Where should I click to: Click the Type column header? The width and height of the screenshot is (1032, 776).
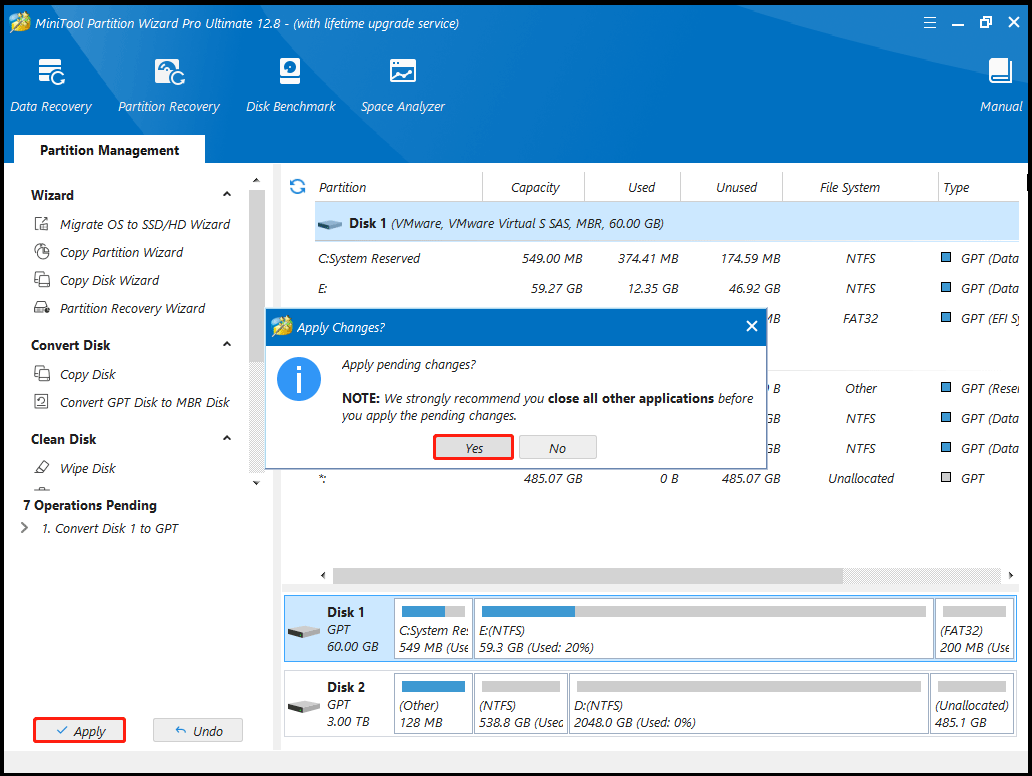[979, 188]
